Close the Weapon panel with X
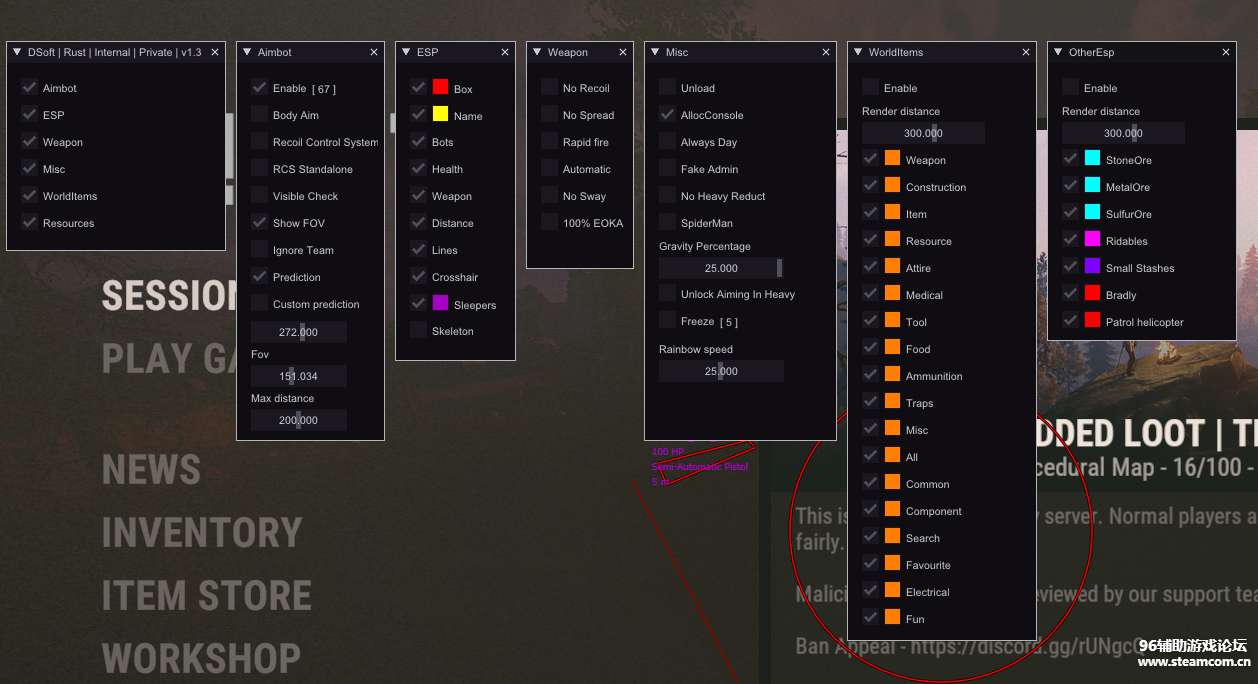1258x684 pixels. pyautogui.click(x=623, y=52)
